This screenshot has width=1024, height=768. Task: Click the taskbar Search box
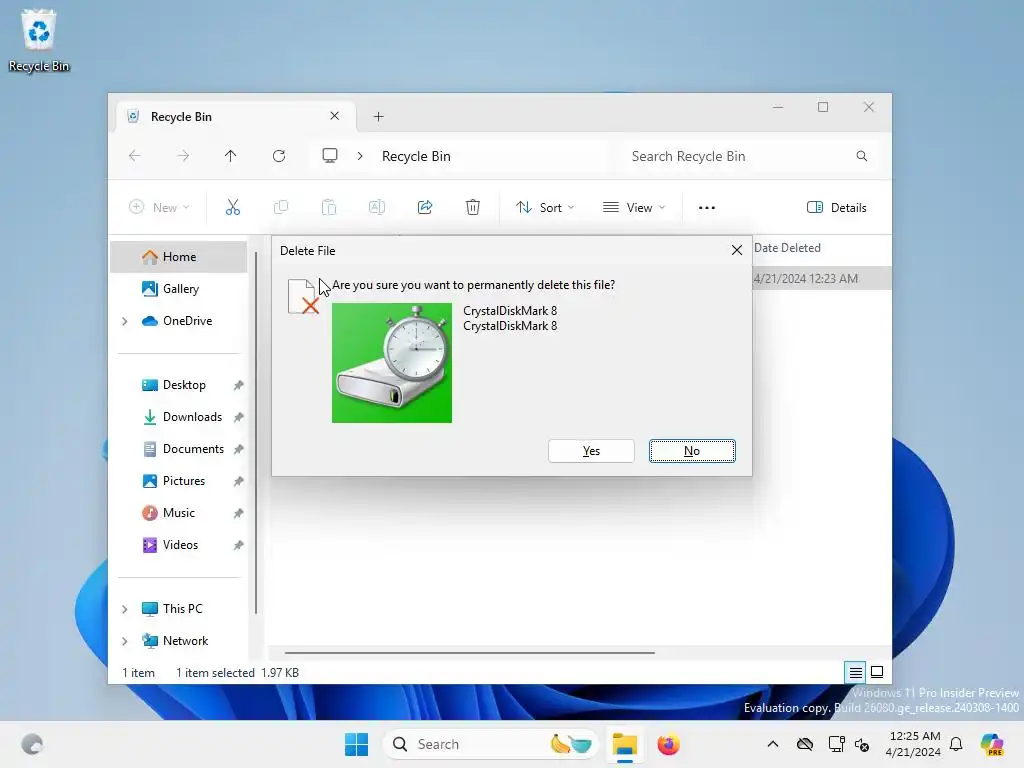point(491,744)
